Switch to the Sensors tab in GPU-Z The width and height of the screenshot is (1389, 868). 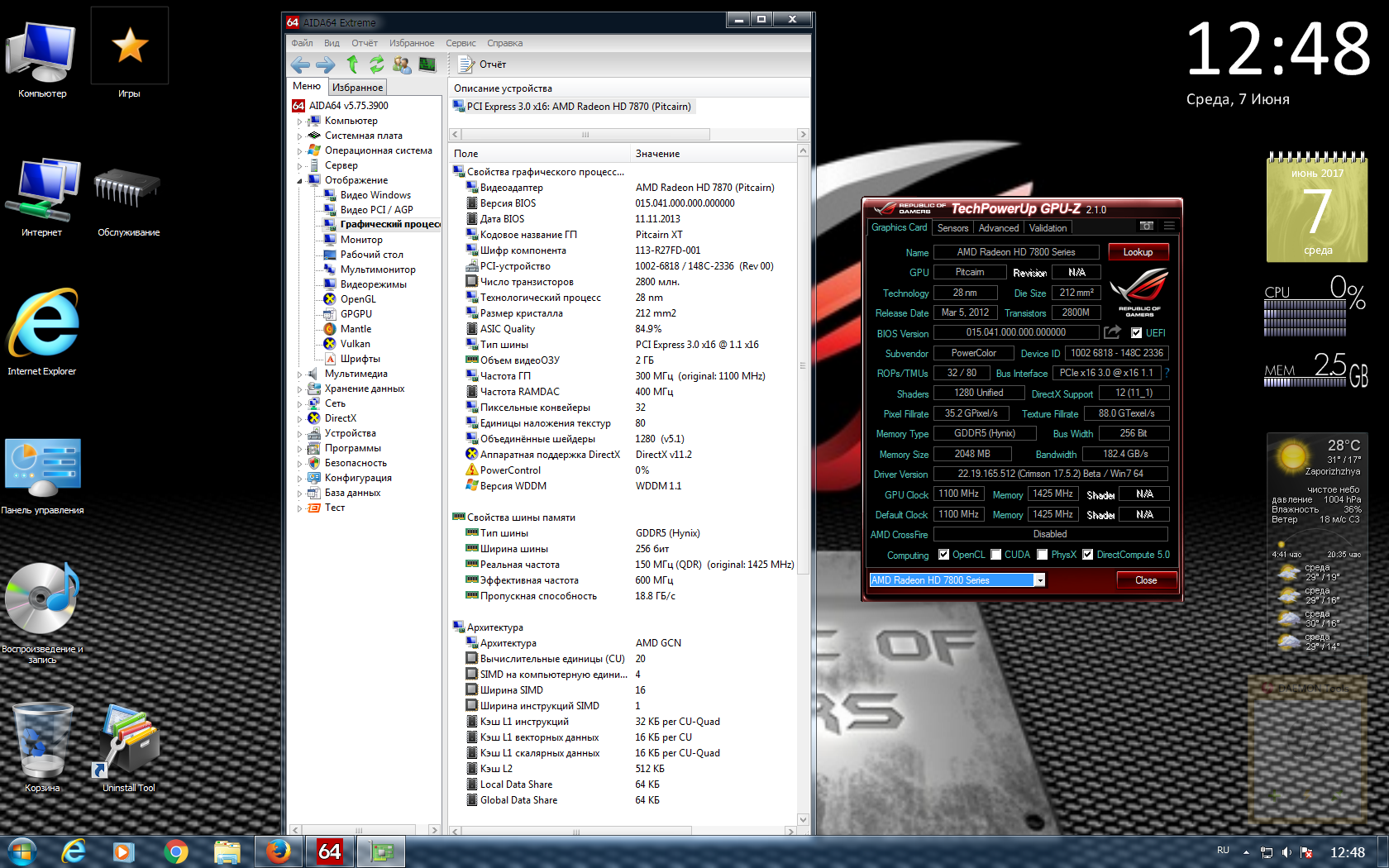952,228
